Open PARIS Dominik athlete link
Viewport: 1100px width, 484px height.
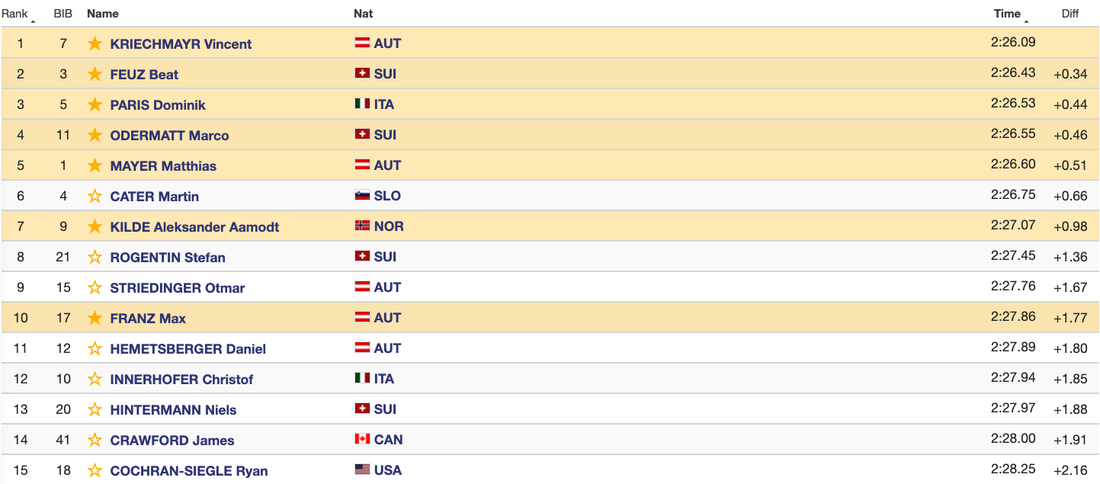coord(157,105)
